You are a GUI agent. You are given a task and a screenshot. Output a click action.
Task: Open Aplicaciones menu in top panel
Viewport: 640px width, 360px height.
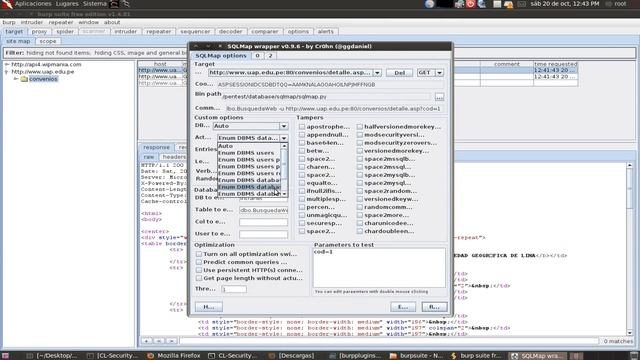click(33, 4)
